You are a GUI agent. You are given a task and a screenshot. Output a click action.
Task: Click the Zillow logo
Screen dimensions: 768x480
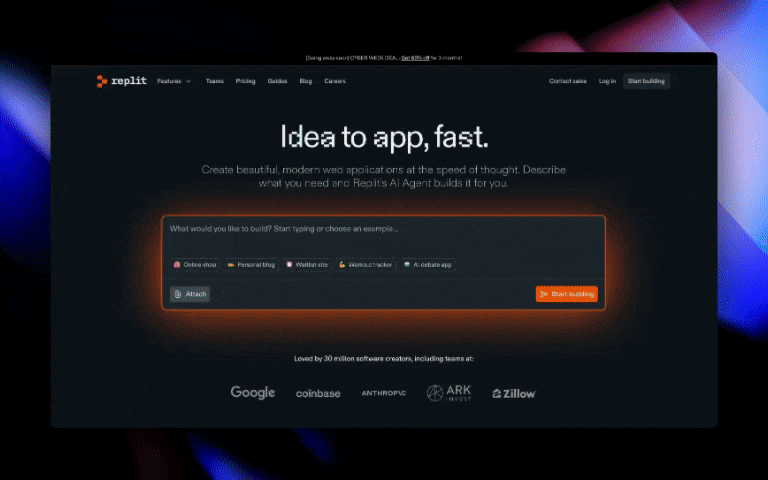click(514, 393)
